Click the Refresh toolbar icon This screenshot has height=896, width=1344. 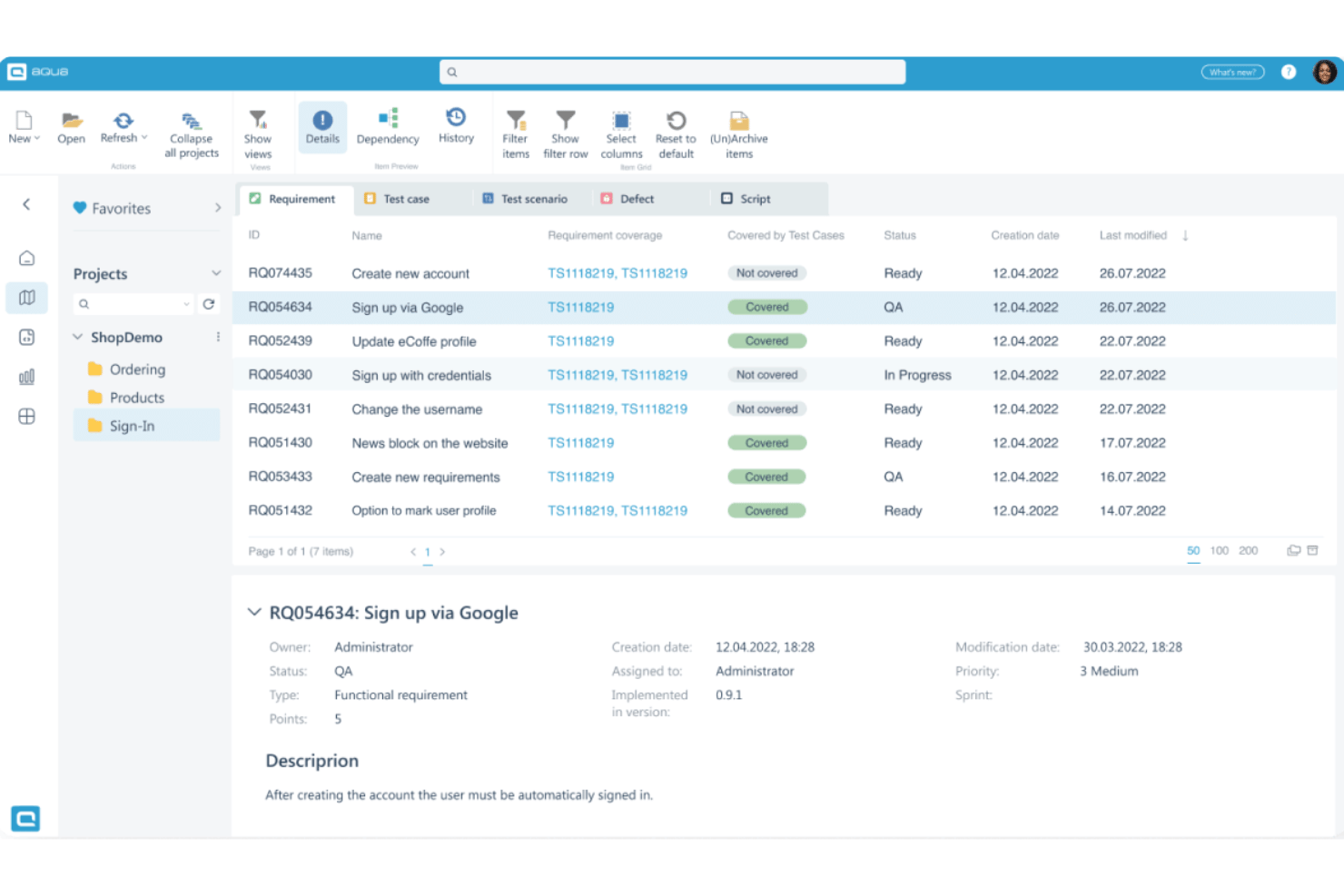(124, 120)
